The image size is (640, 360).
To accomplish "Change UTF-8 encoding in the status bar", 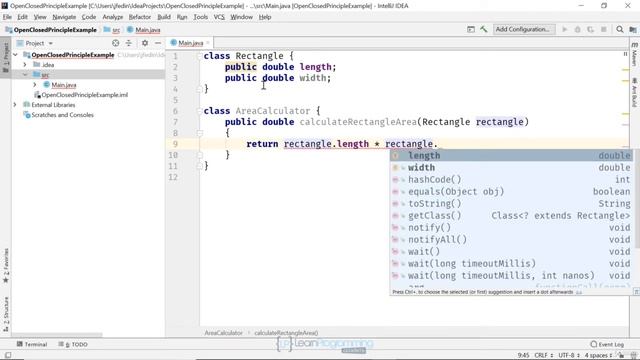I will 569,355.
